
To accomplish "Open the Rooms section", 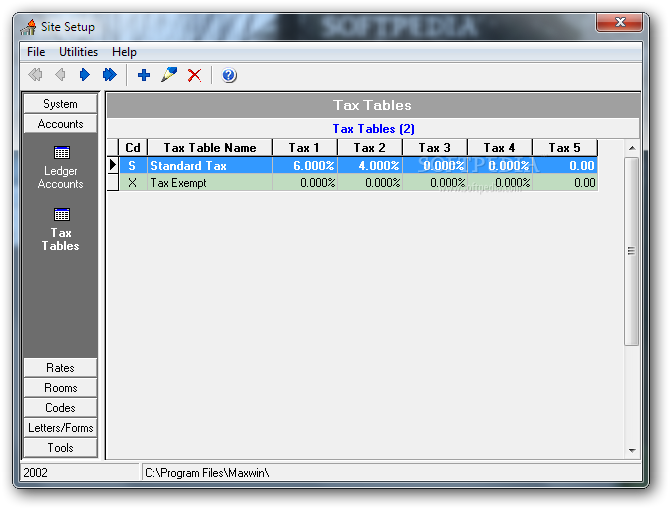I will click(x=60, y=388).
